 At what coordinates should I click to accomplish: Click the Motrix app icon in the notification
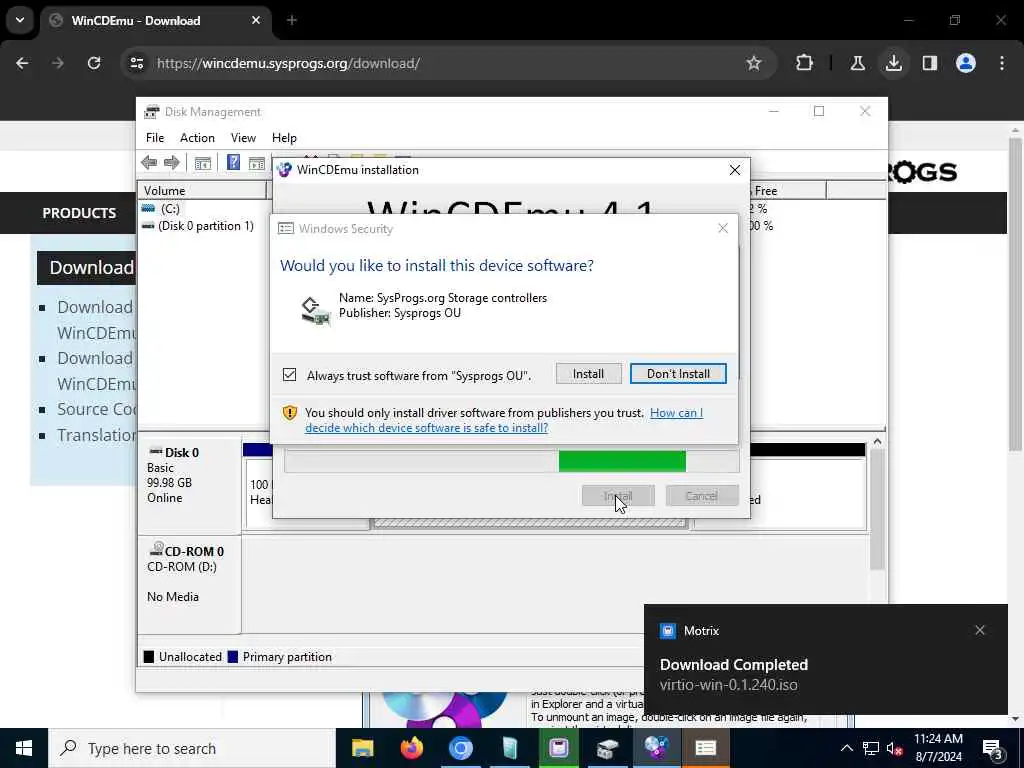pos(667,630)
